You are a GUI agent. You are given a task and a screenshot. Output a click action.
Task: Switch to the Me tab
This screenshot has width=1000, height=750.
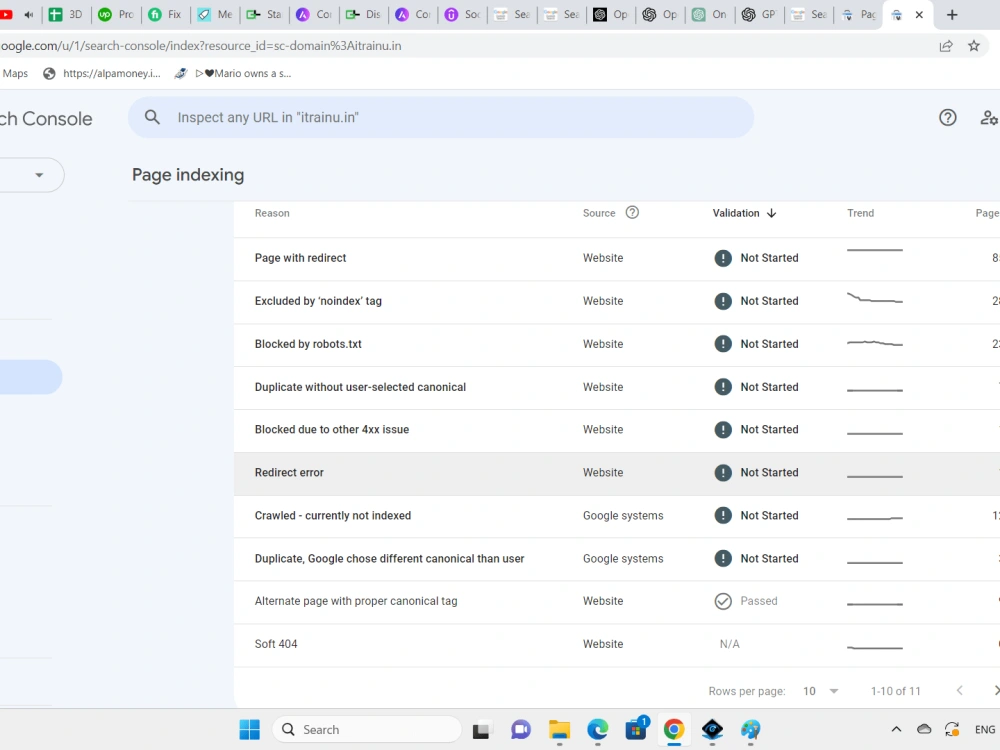(216, 15)
